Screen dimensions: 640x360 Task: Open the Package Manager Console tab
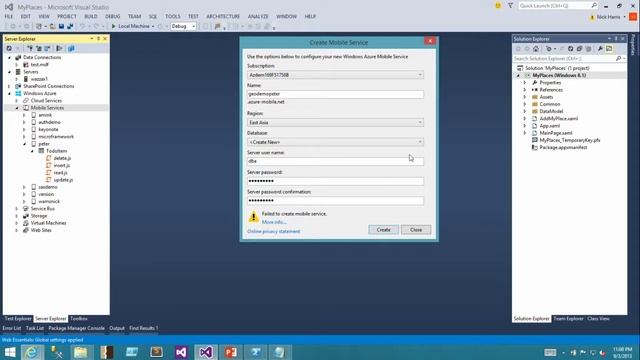[76, 328]
